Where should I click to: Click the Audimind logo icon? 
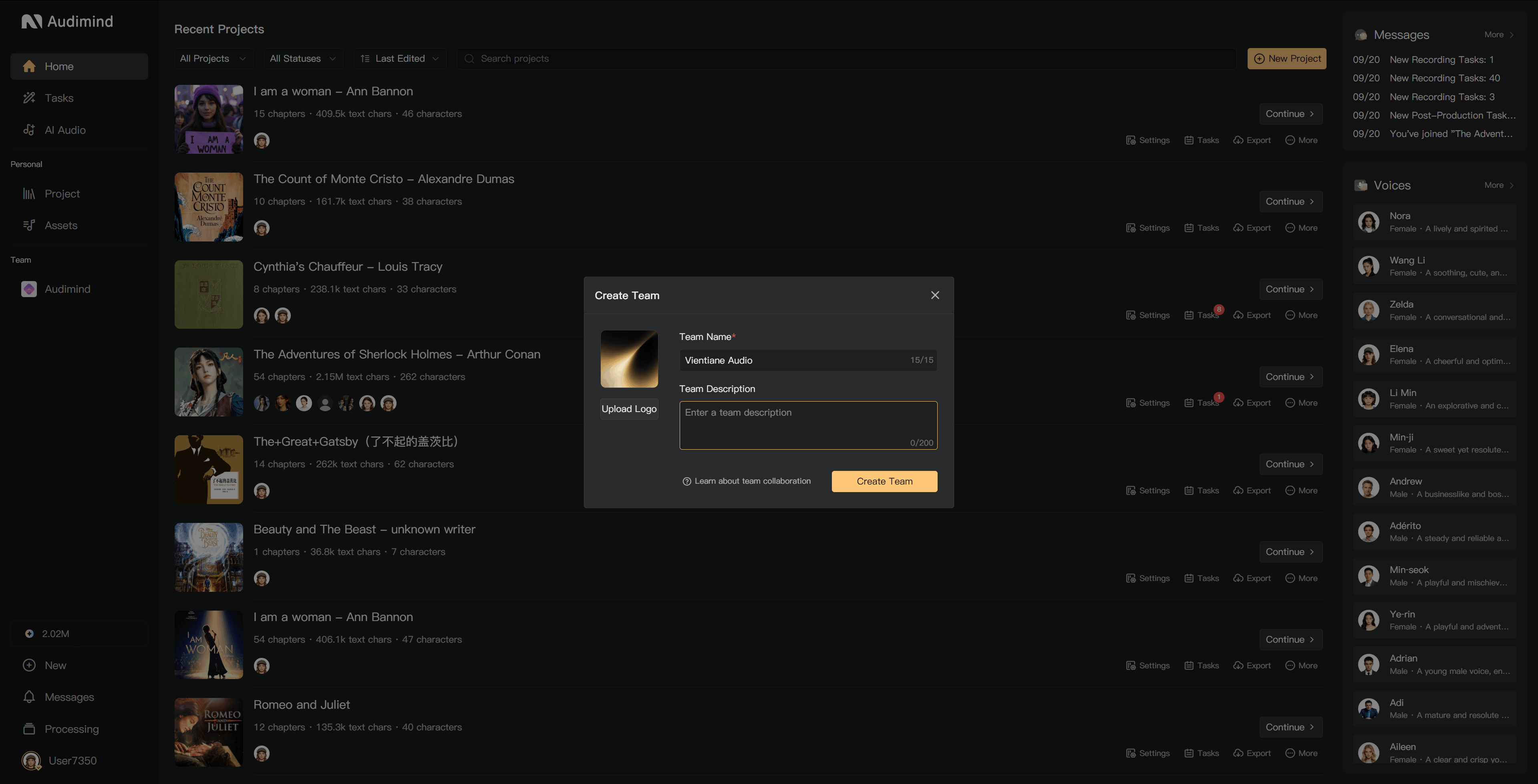[32, 22]
